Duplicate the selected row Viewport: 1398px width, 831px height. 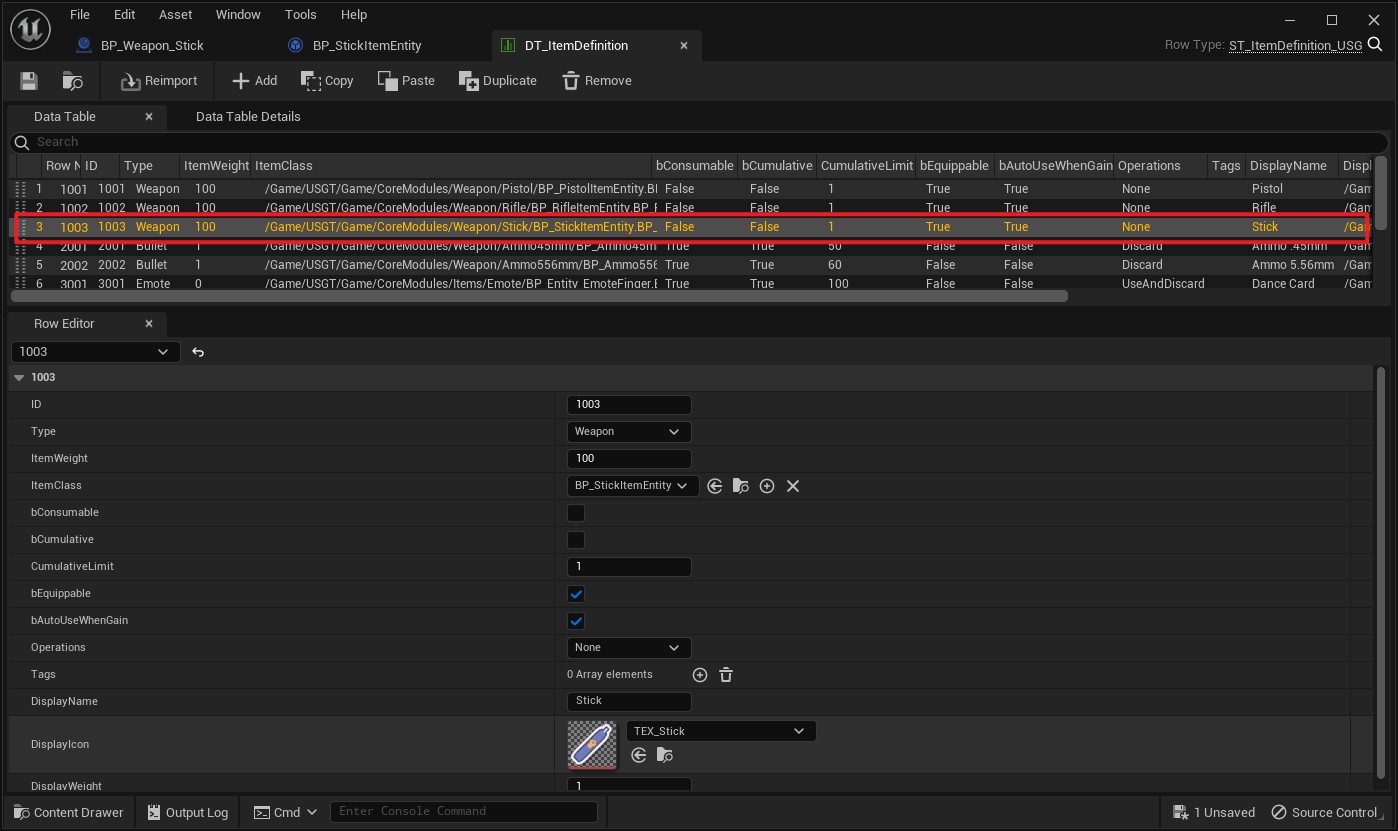497,81
